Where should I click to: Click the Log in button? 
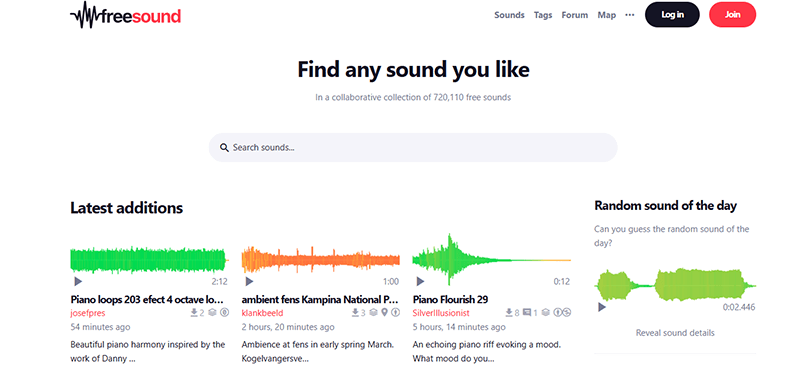tap(672, 15)
